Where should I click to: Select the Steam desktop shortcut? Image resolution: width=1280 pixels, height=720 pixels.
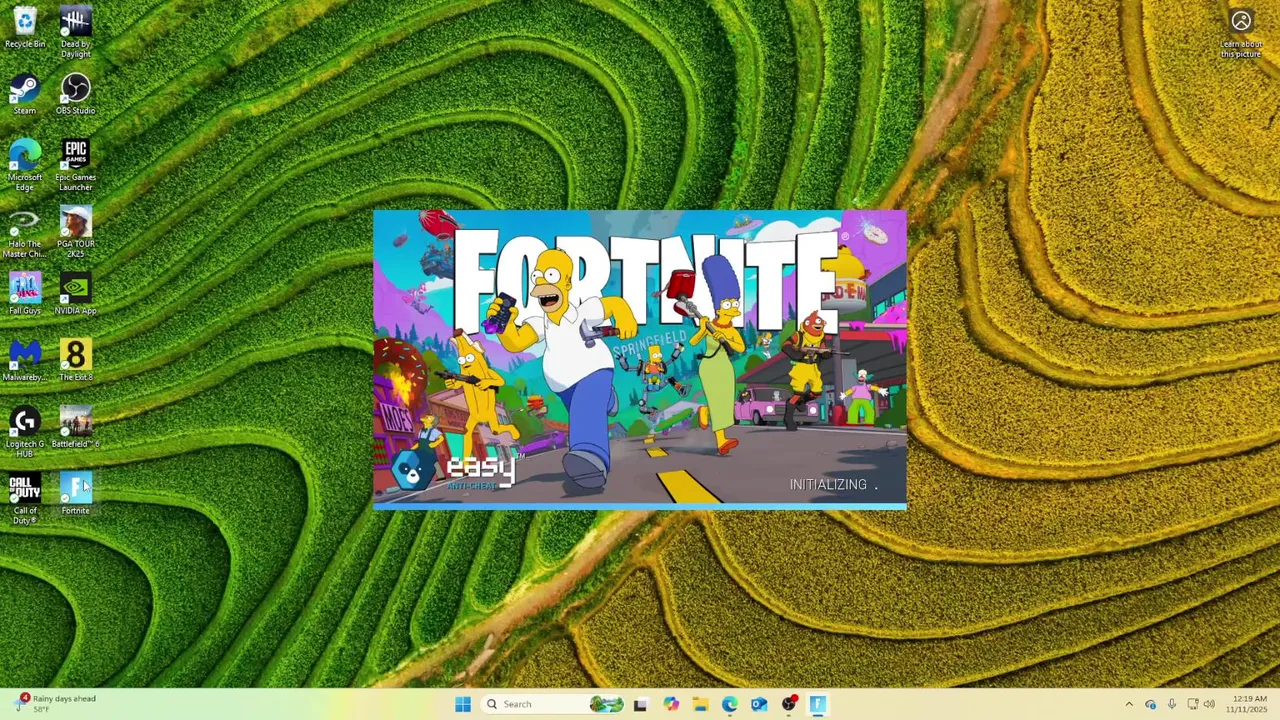tap(25, 94)
